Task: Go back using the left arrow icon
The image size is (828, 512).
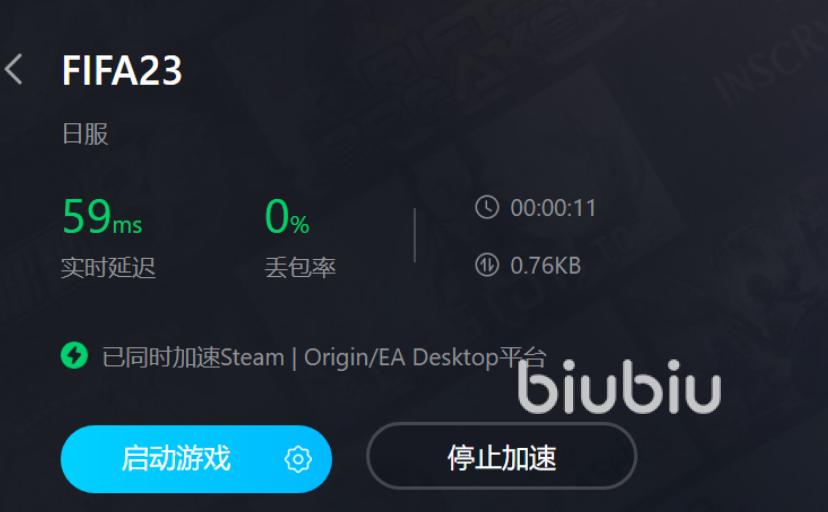Action: click(x=14, y=69)
